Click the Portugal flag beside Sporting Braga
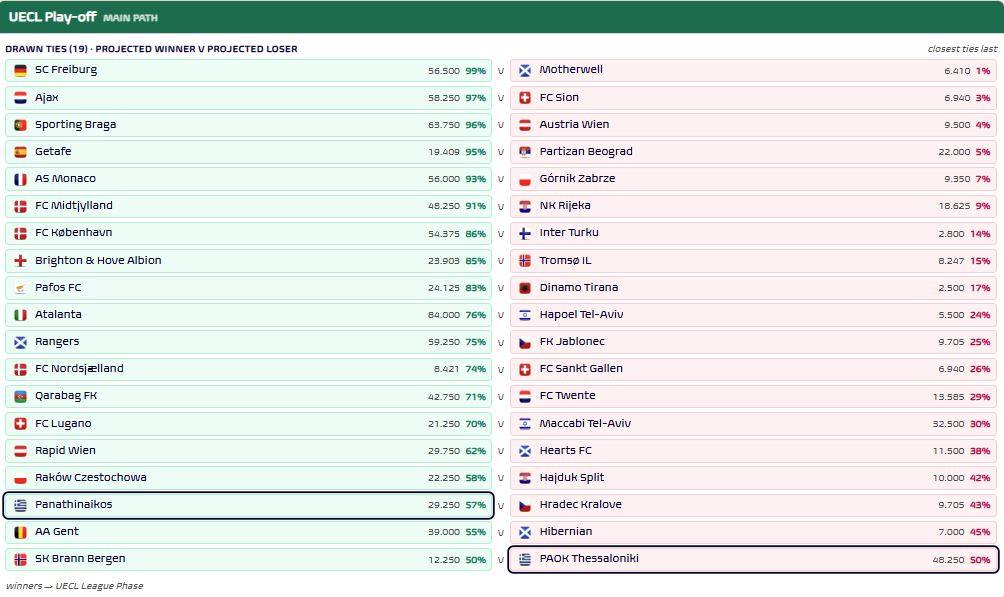The height and width of the screenshot is (597, 1004). click(x=20, y=125)
